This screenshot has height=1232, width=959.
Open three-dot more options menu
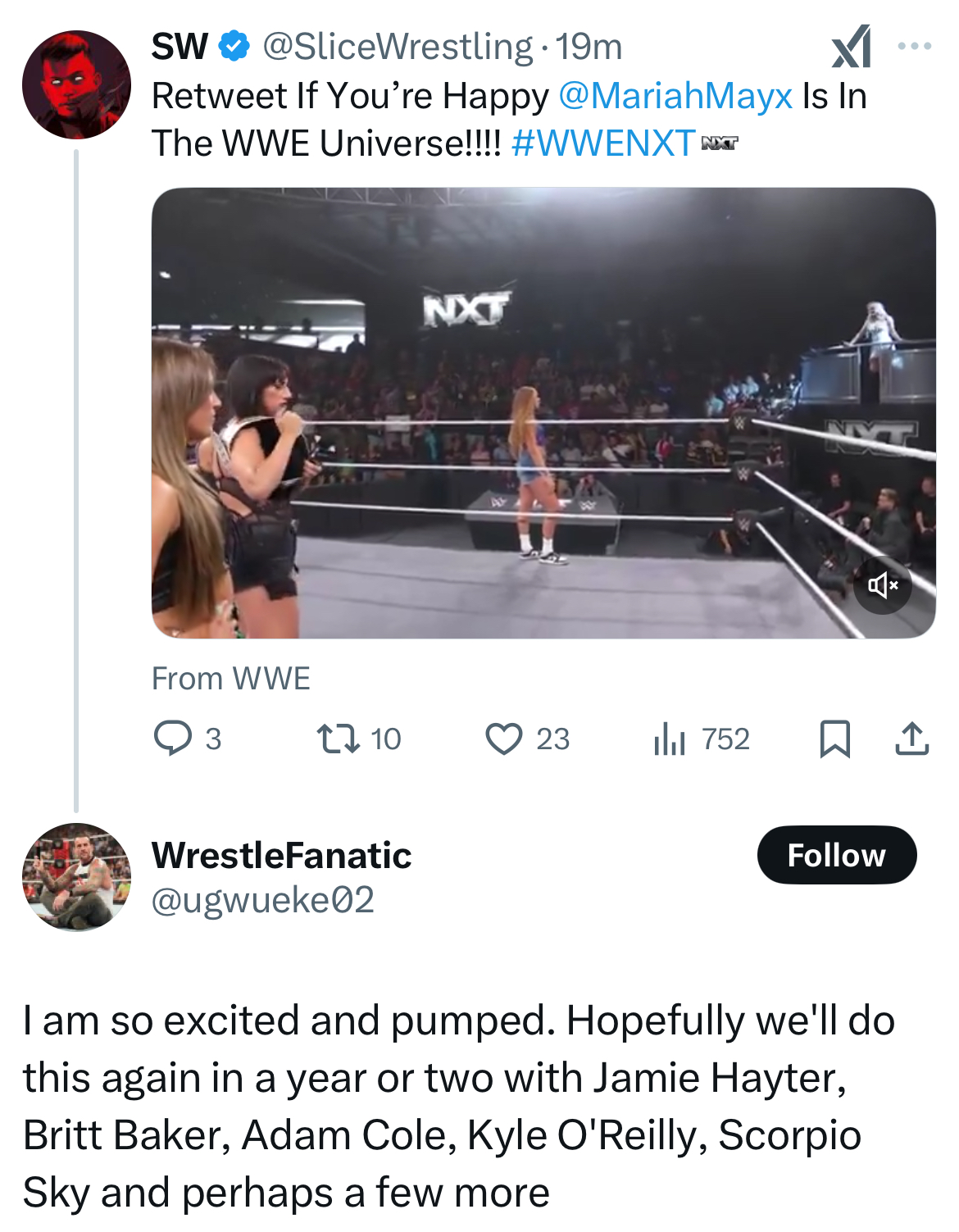914,47
